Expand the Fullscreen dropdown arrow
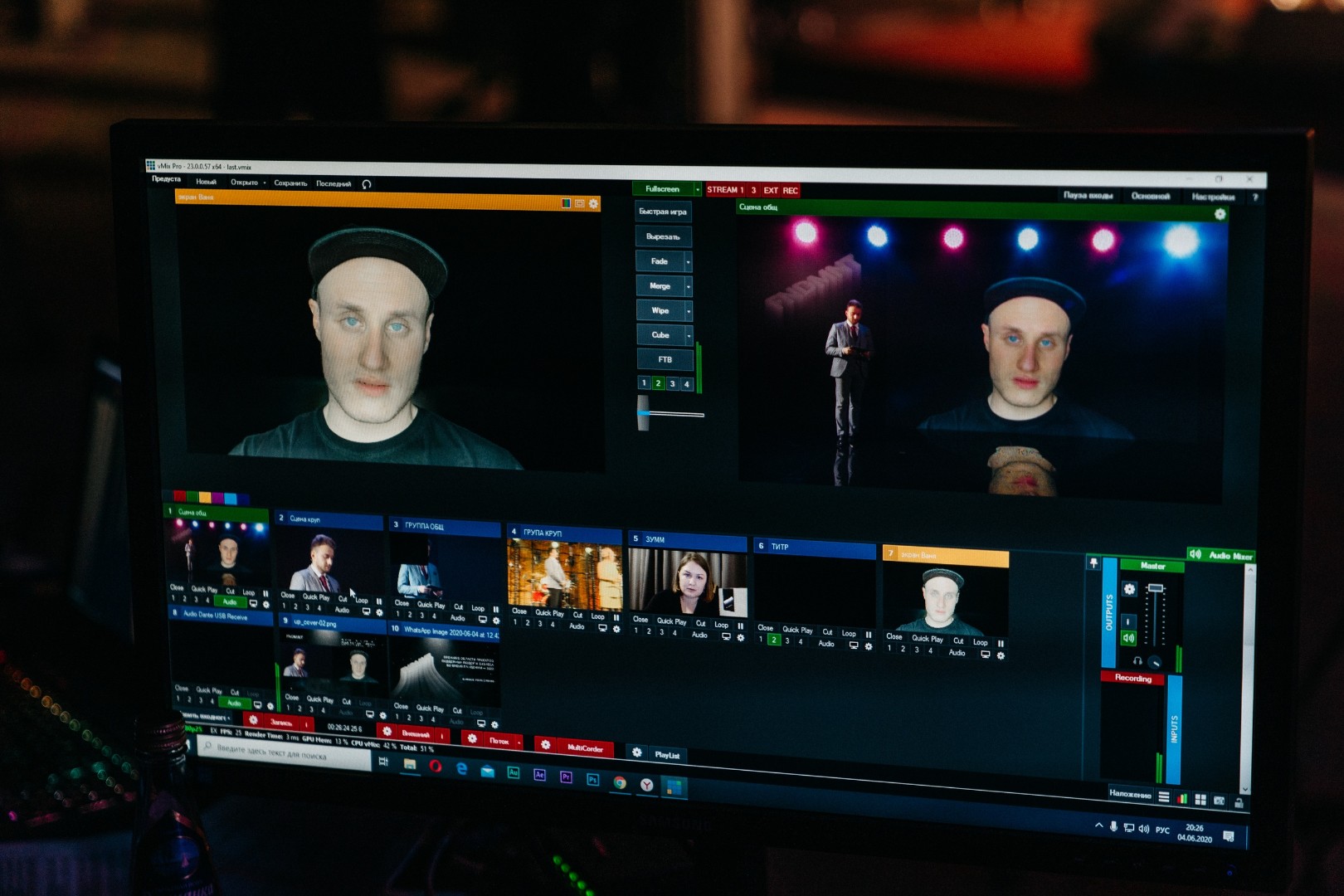This screenshot has height=896, width=1344. point(697,190)
